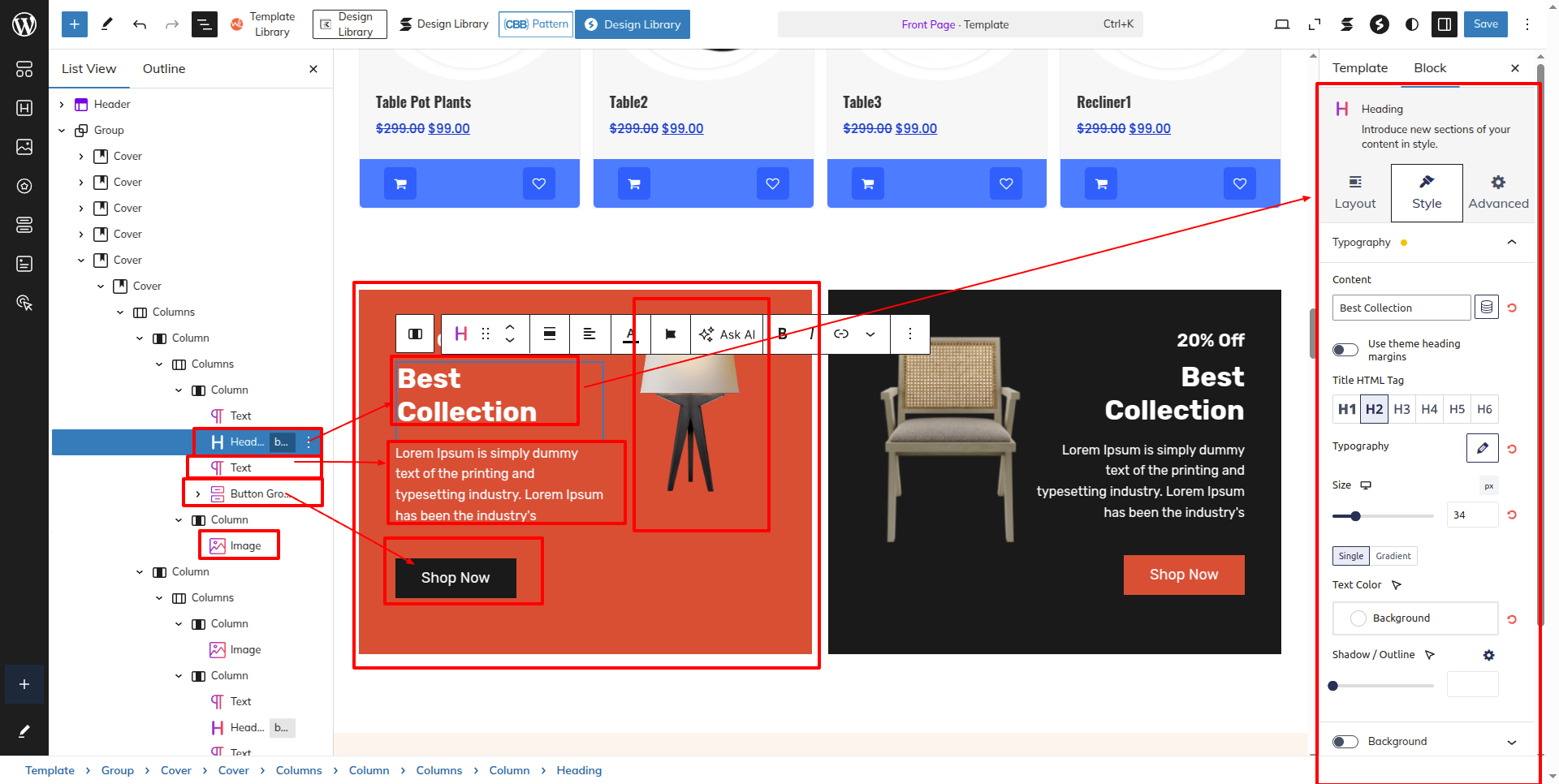Select Single color mode
The image size is (1559, 784).
click(x=1351, y=556)
